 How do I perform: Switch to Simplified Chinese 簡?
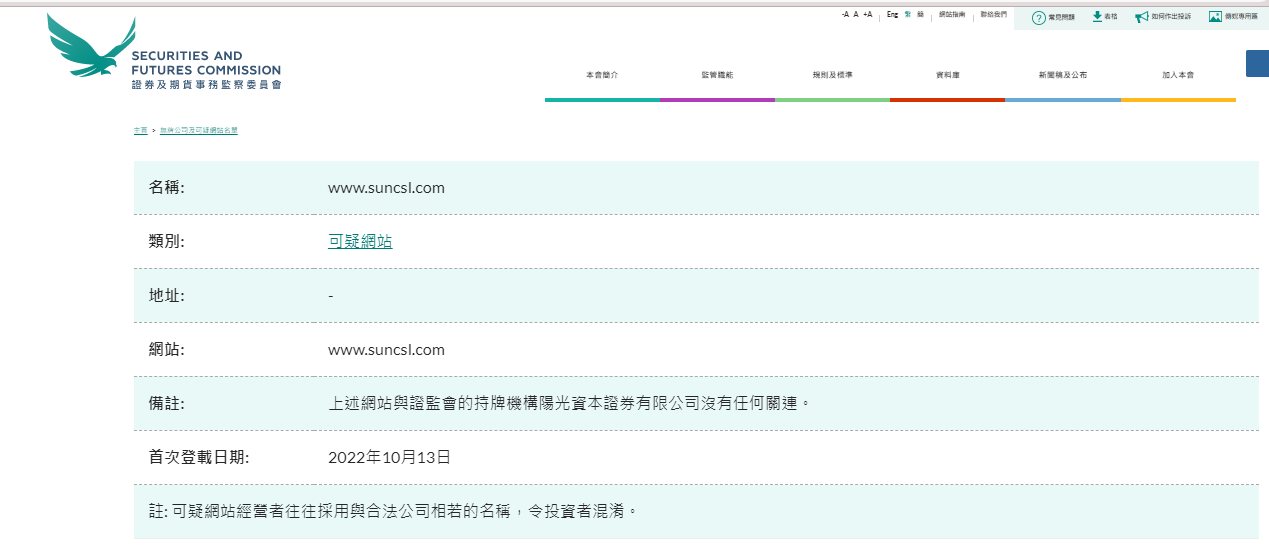[x=920, y=15]
